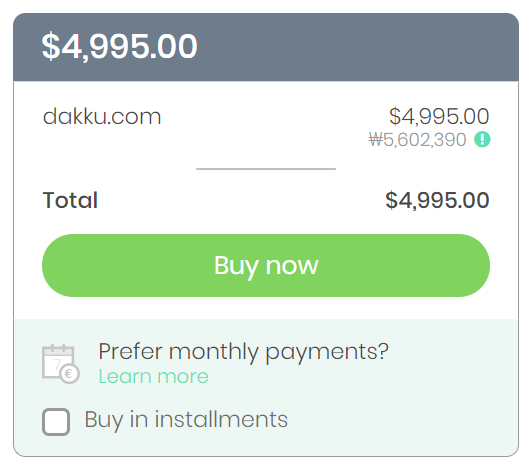Click the $4,995.00 header price
This screenshot has width=529, height=467.
pyautogui.click(x=119, y=46)
